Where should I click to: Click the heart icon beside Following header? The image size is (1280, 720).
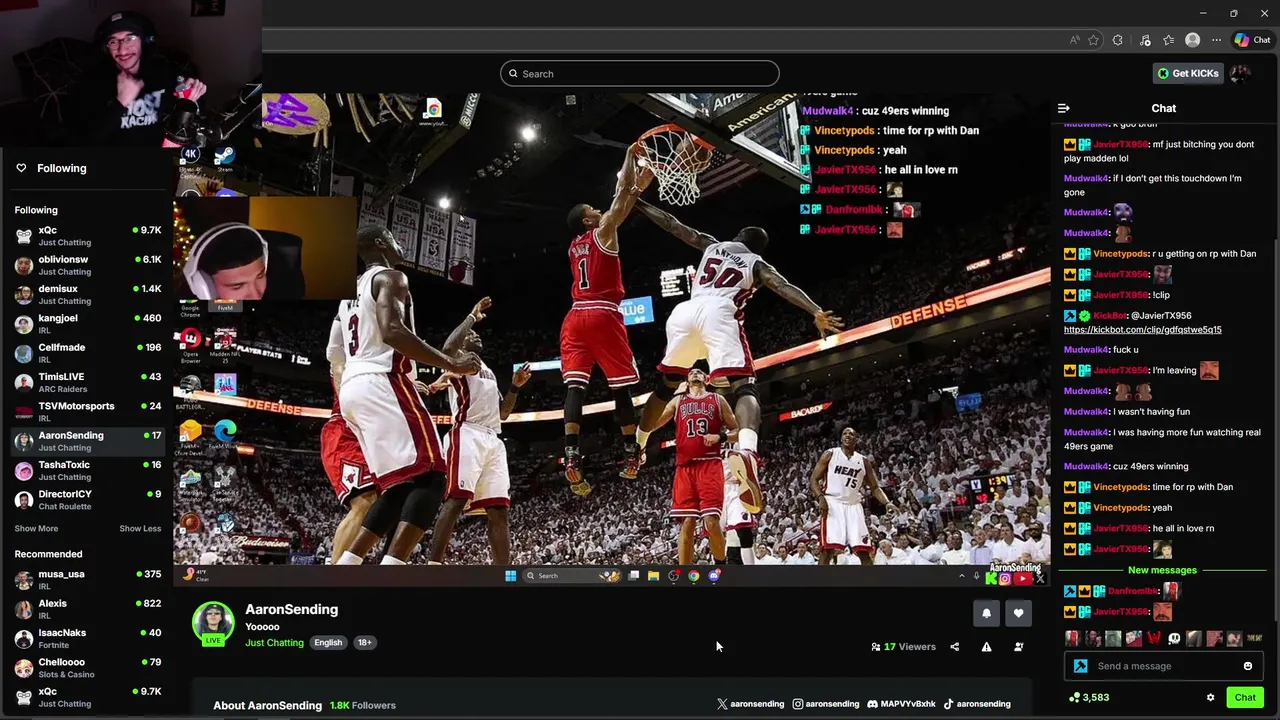point(21,168)
